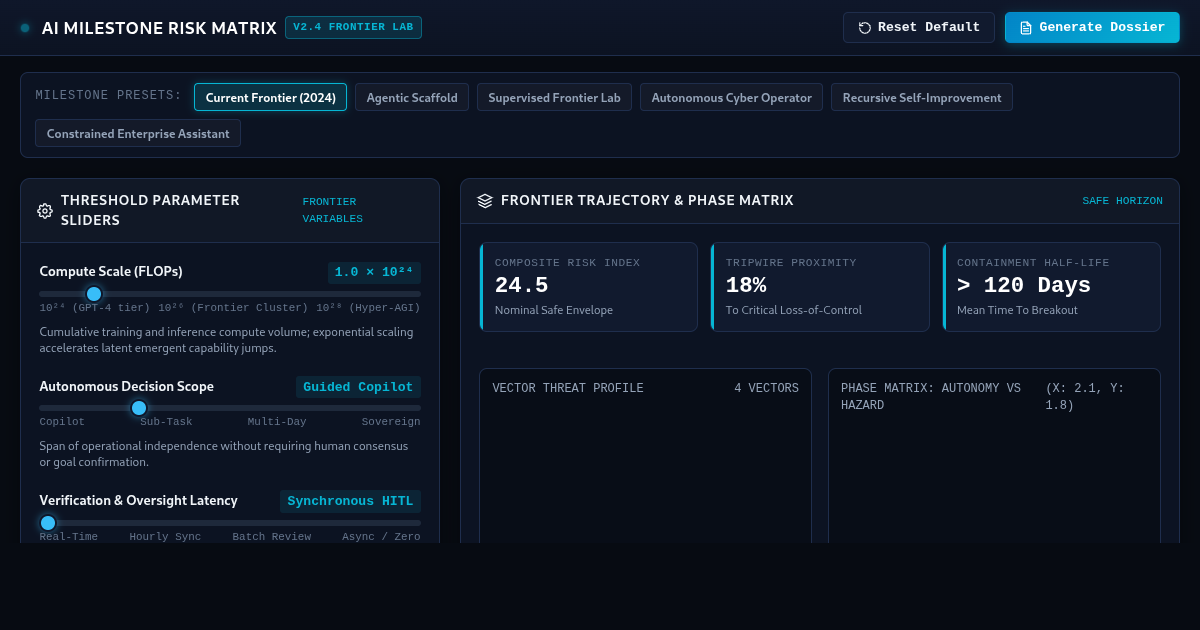Viewport: 1200px width, 630px height.
Task: Click the Phase Matrix: Autonomy vs Hazard heading
Action: pyautogui.click(x=931, y=397)
